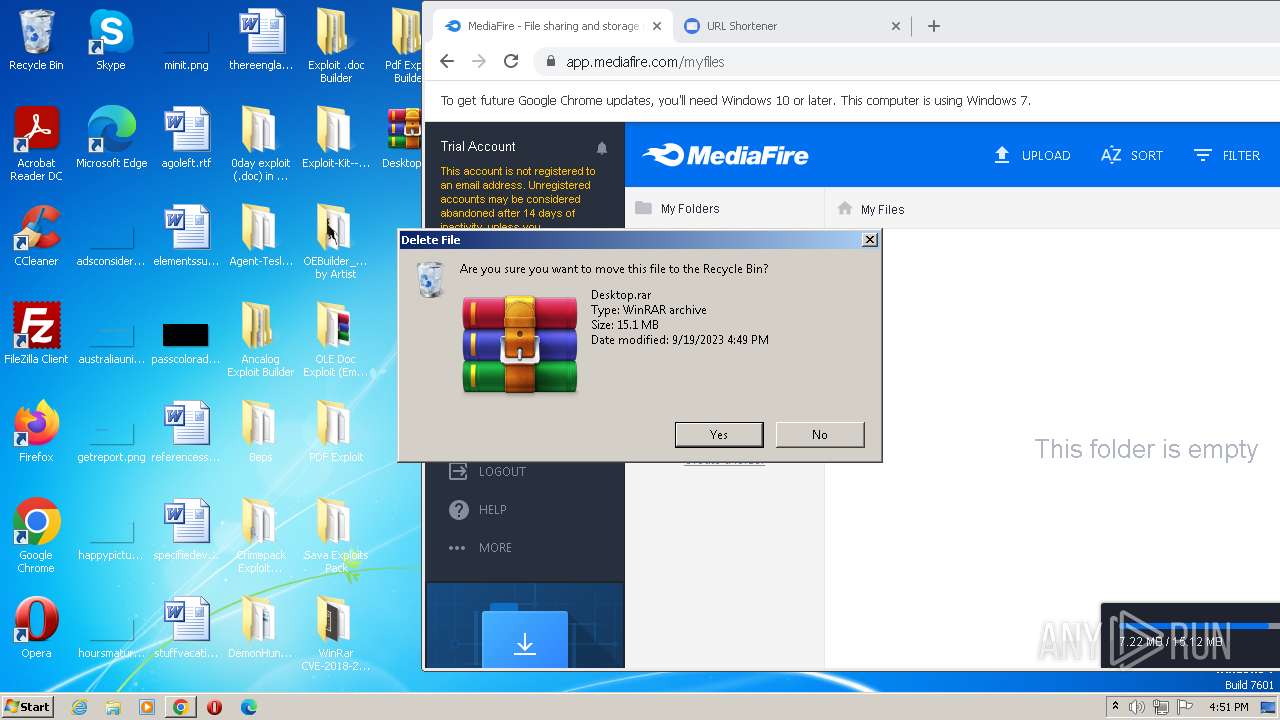Select the Ancalog Exploit Builder folder
The image size is (1280, 720).
click(x=260, y=340)
